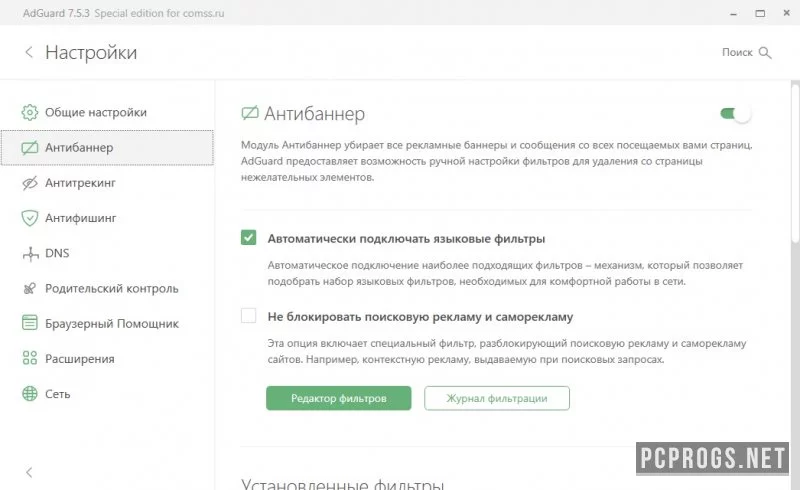Image resolution: width=800 pixels, height=490 pixels.
Task: Click the DNS network icon
Action: (31, 254)
